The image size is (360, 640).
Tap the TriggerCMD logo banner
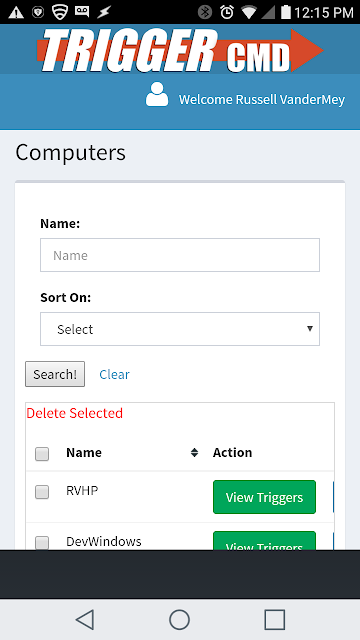pos(180,50)
